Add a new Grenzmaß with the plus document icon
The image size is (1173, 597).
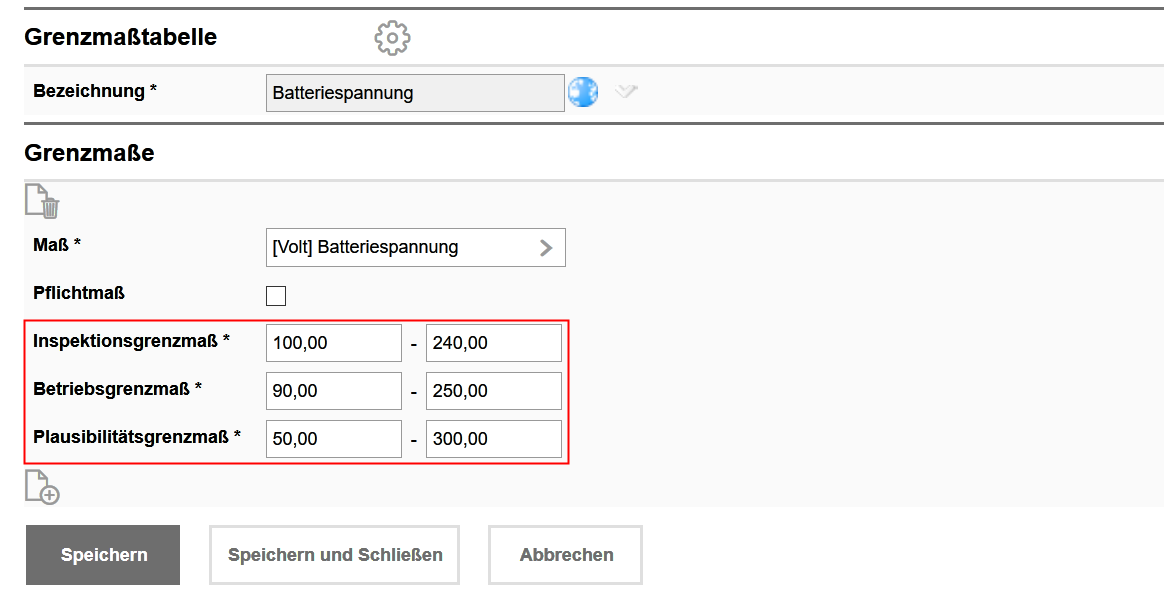[x=41, y=488]
